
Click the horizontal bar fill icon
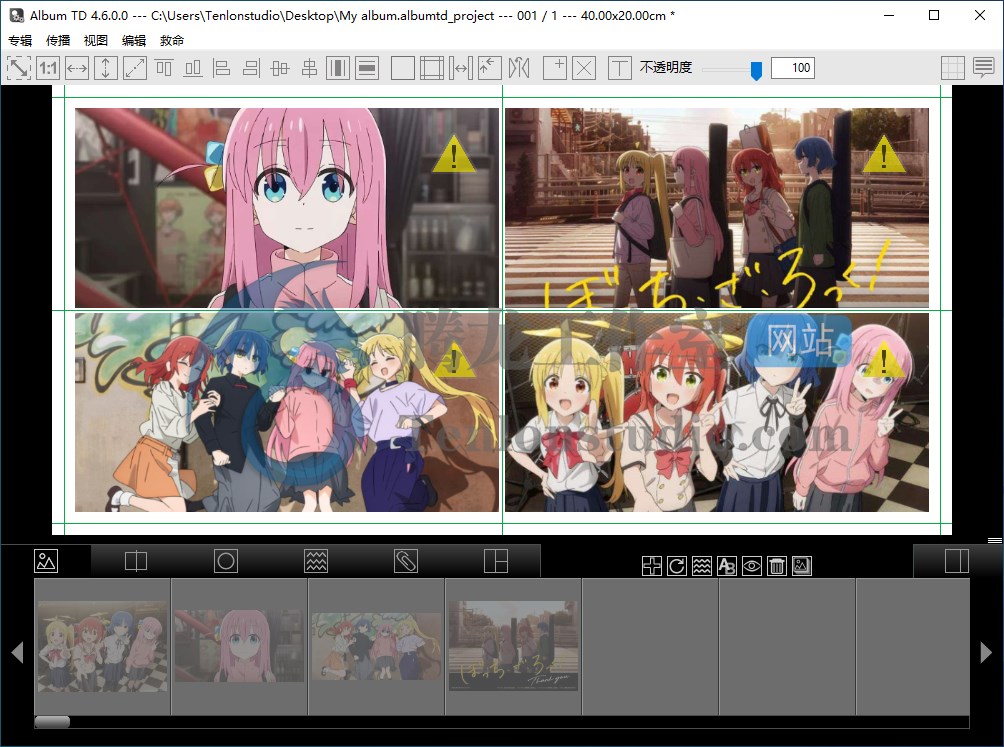click(367, 68)
